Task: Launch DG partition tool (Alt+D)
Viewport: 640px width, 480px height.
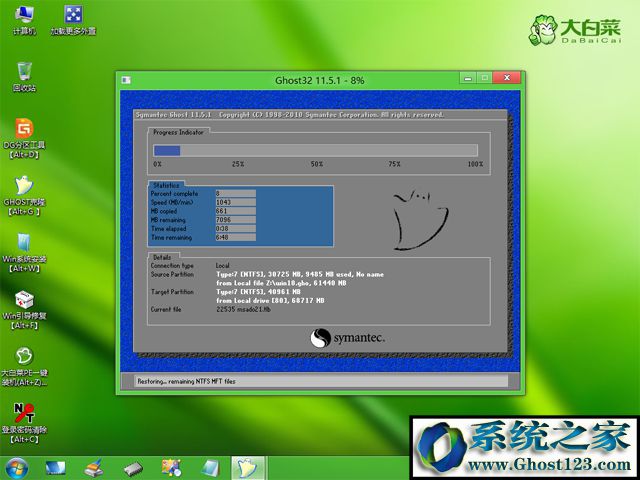Action: click(24, 138)
